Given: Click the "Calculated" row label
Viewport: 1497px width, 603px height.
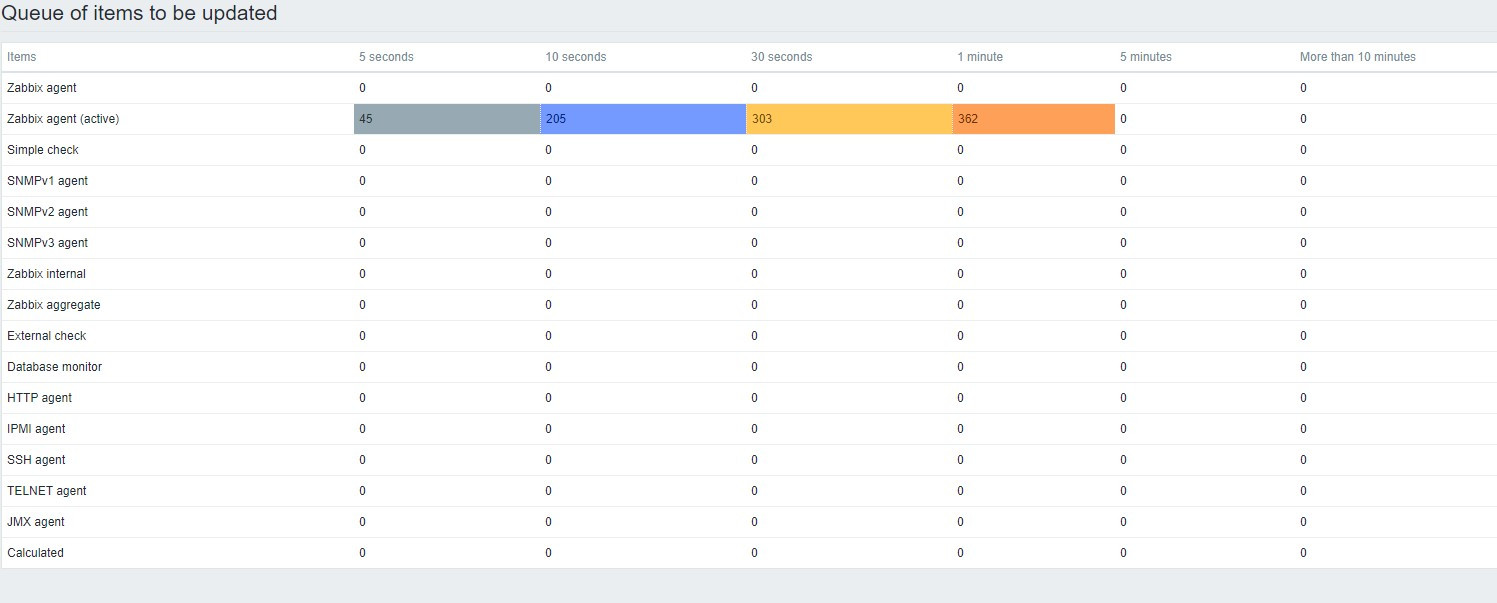Looking at the screenshot, I should coord(35,553).
